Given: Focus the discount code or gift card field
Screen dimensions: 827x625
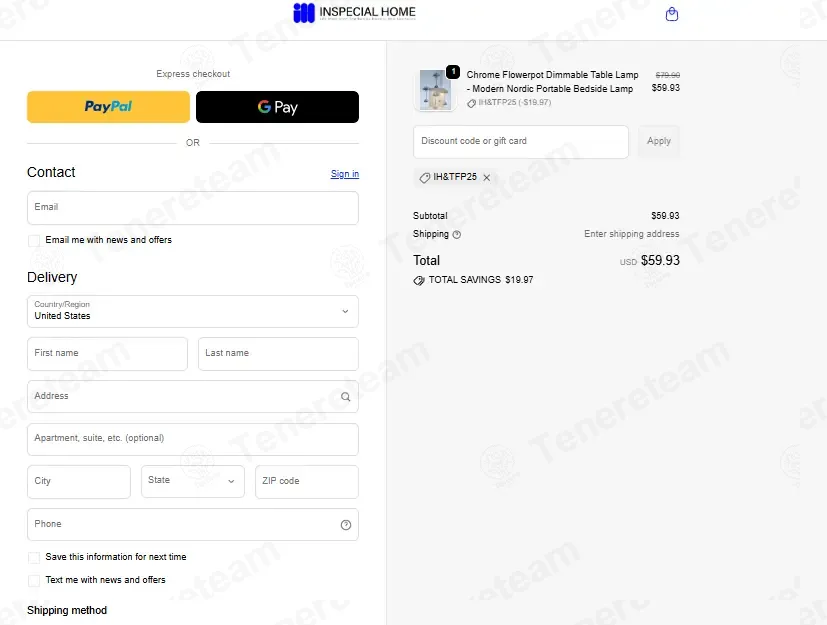Looking at the screenshot, I should (x=521, y=142).
